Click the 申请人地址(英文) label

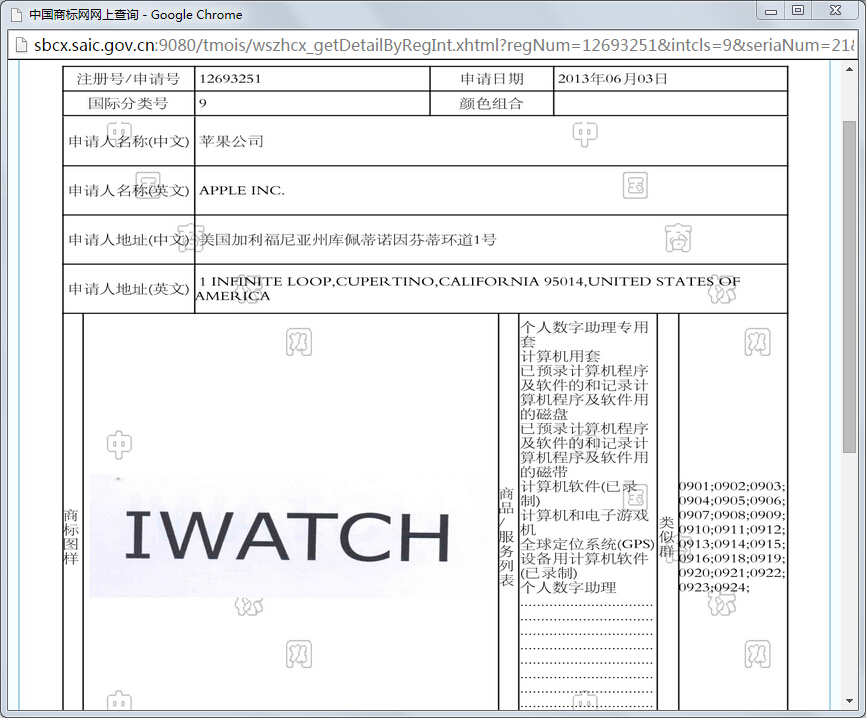(129, 289)
